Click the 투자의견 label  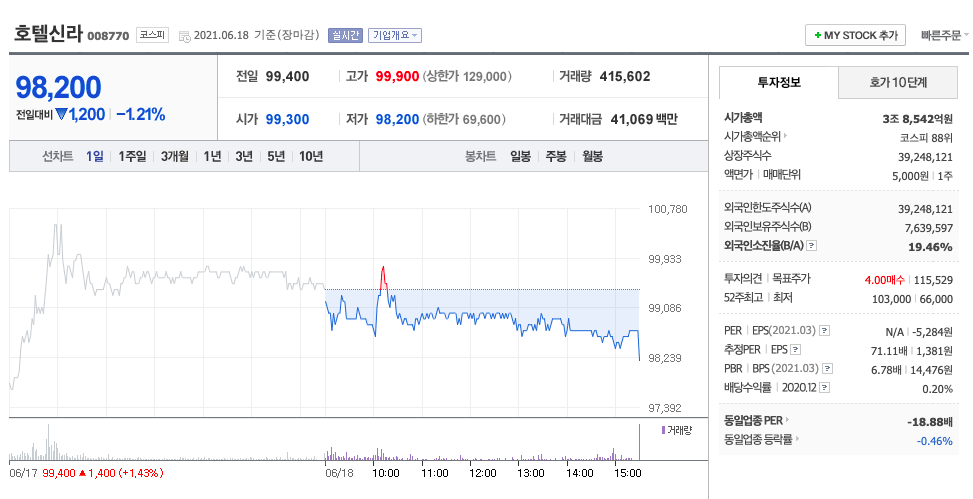[741, 279]
